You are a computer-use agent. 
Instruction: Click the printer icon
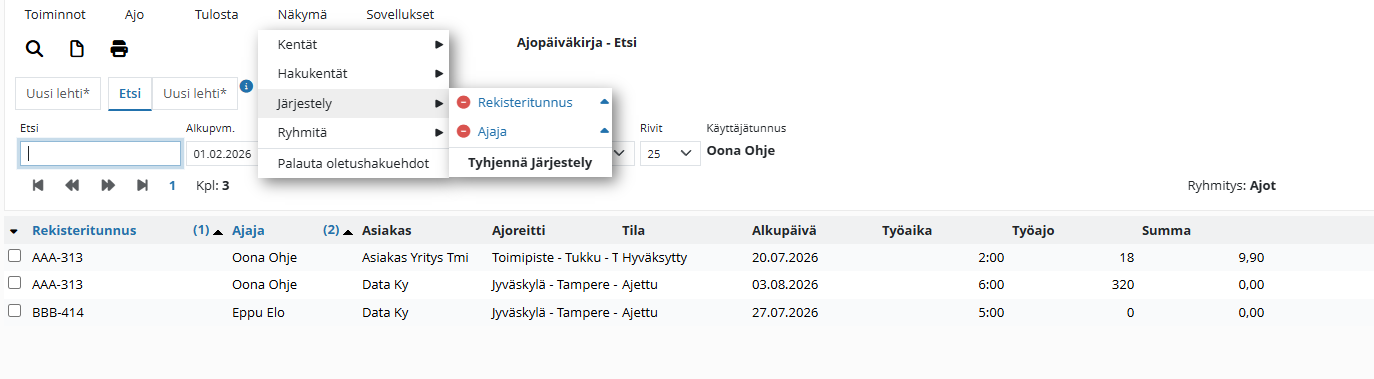point(119,49)
